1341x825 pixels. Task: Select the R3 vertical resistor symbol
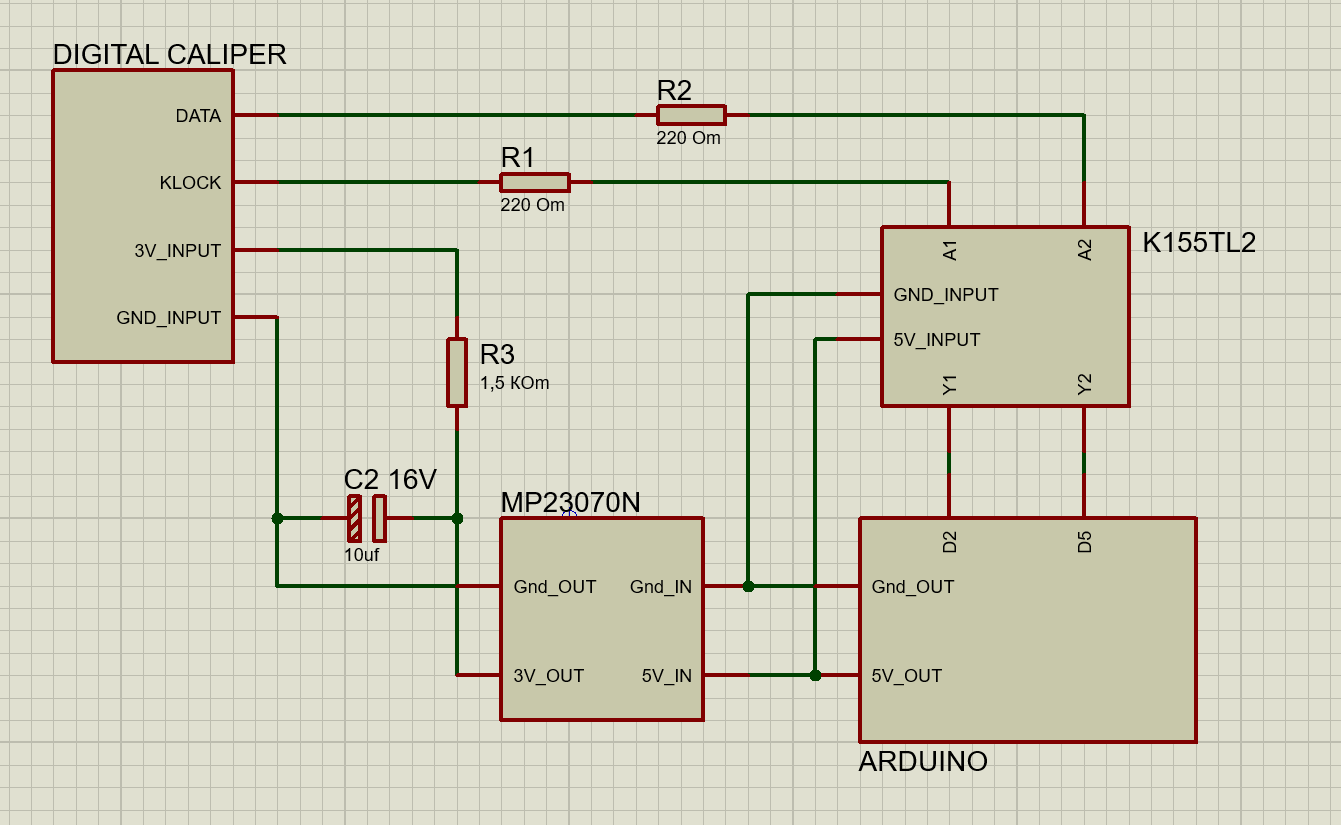[457, 372]
